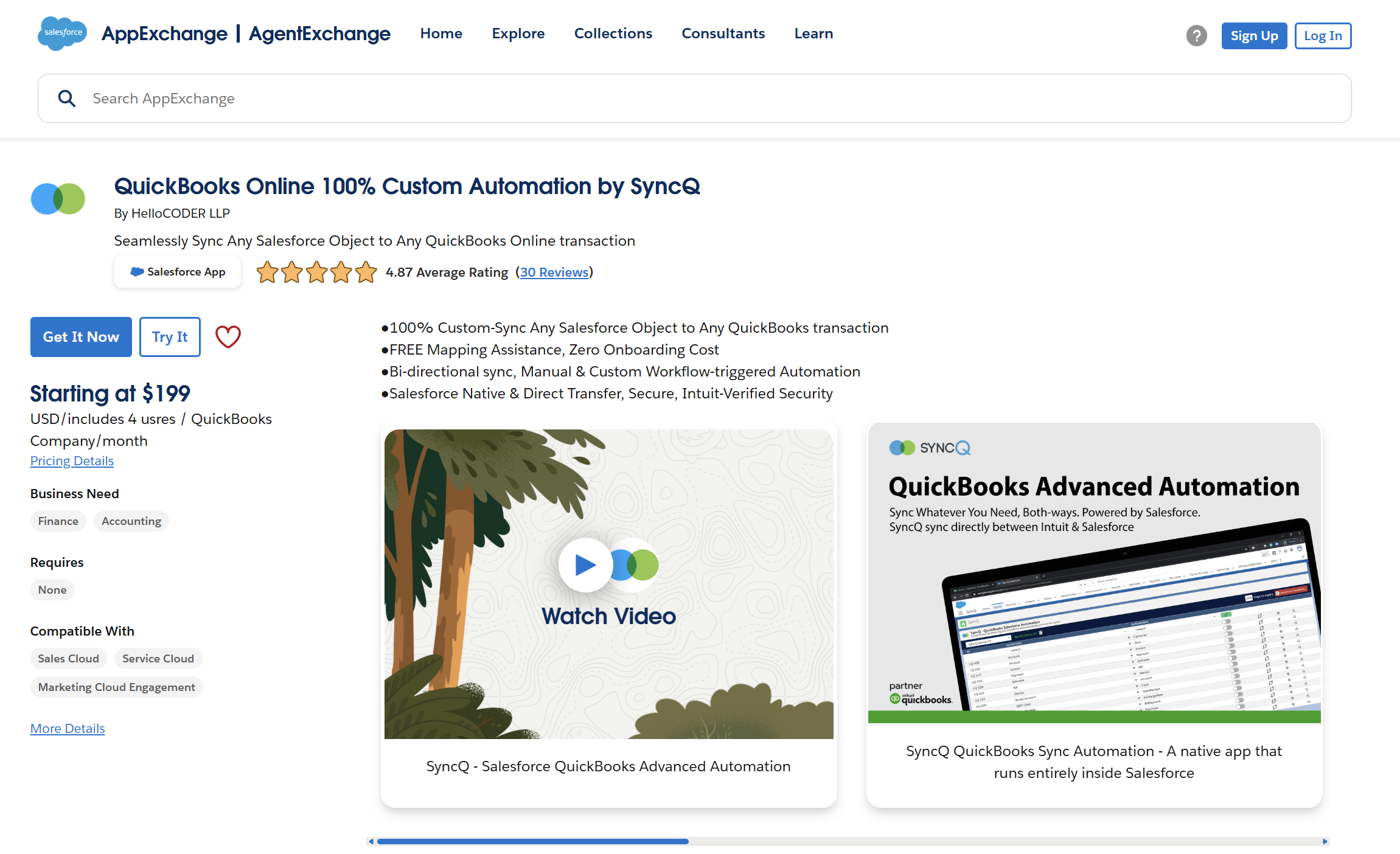Open the More Details link
The image size is (1400, 854).
(68, 729)
